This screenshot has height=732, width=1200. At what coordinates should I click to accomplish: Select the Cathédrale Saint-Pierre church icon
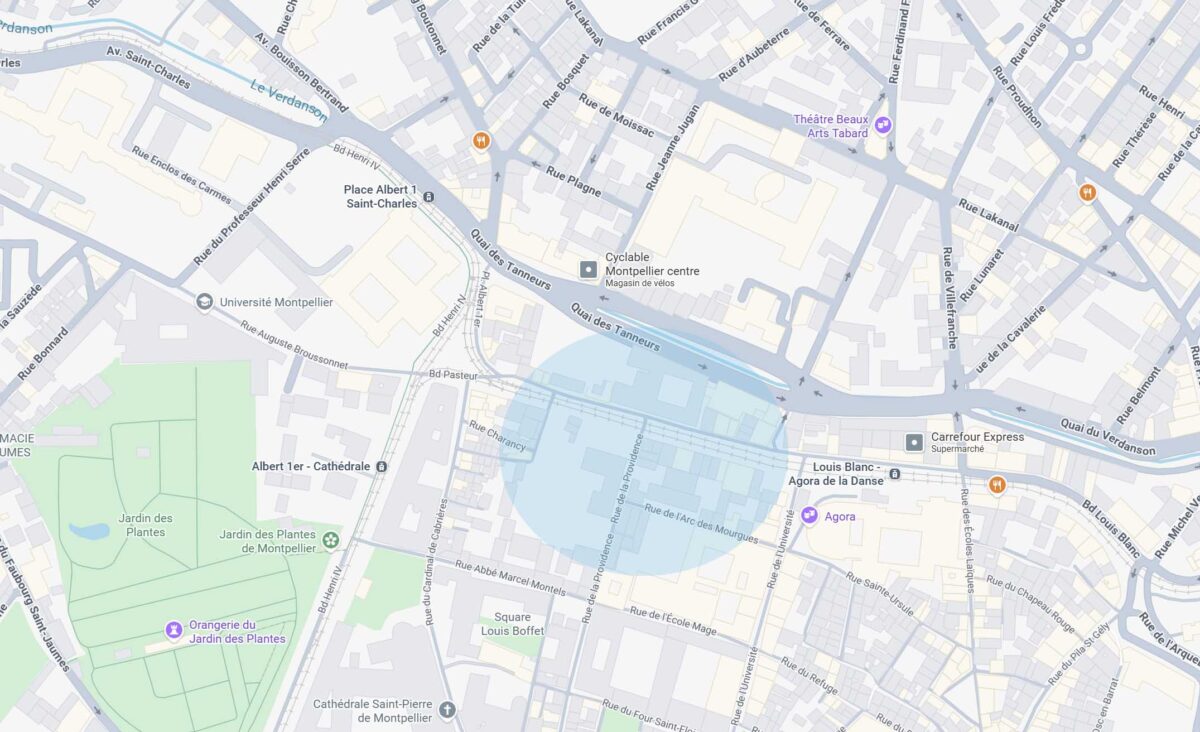pos(447,711)
